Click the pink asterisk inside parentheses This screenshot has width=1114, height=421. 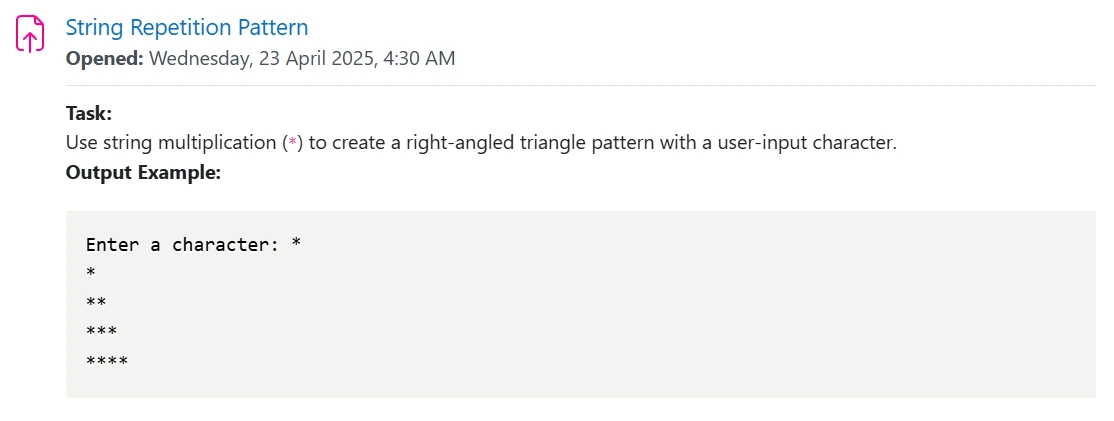(292, 143)
